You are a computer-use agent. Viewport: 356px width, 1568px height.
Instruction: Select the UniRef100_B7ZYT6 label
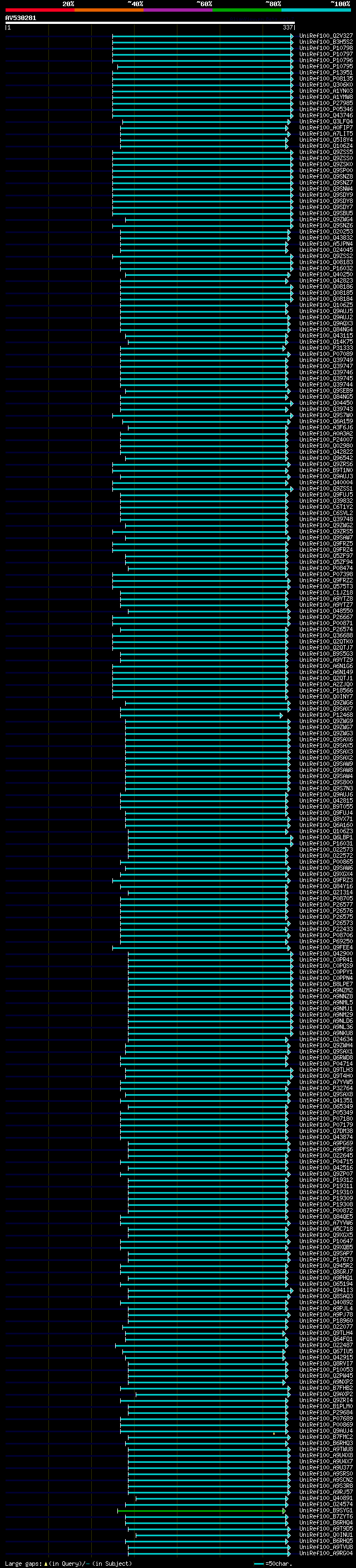(x=326, y=1517)
